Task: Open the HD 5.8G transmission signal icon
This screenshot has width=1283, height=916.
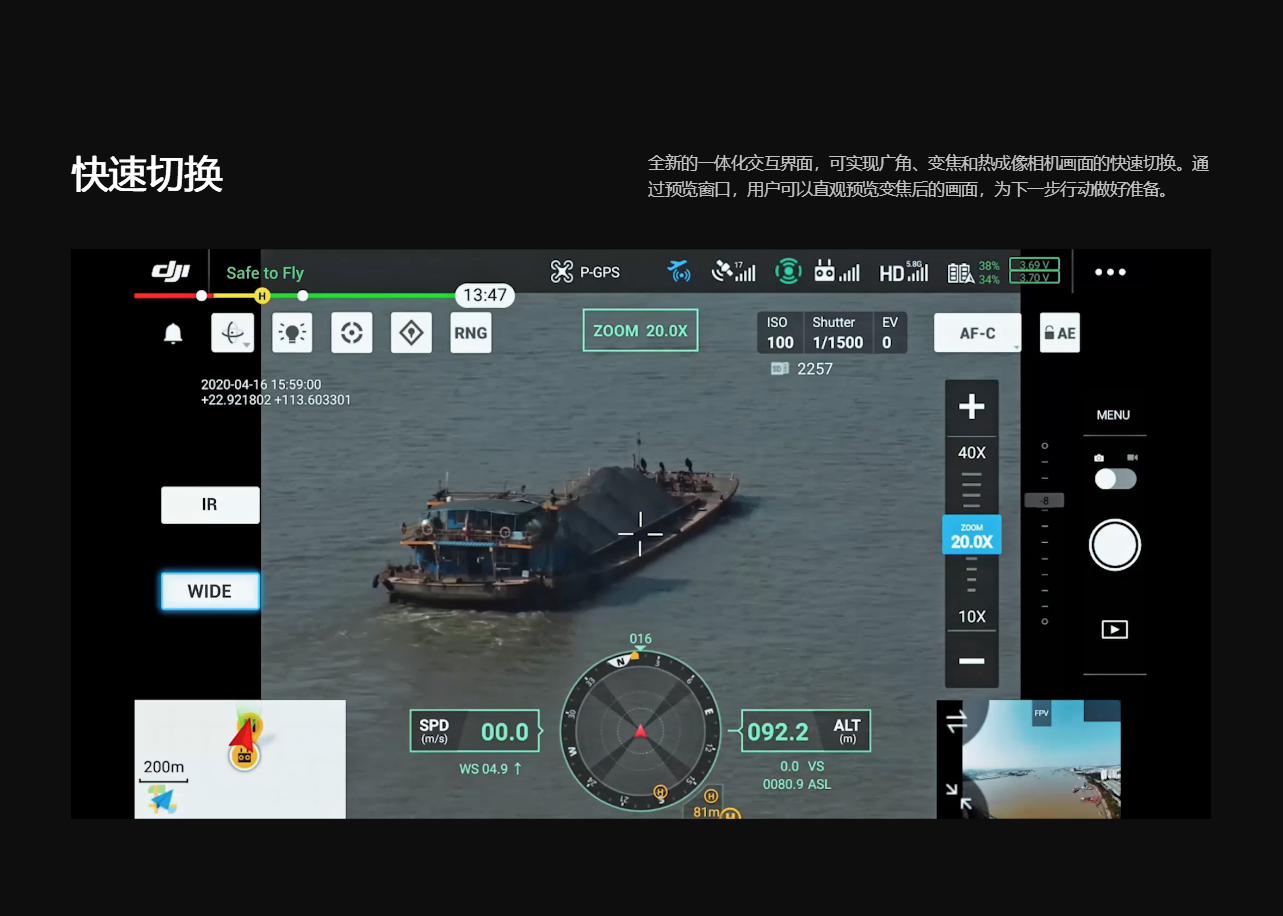Action: (x=903, y=271)
